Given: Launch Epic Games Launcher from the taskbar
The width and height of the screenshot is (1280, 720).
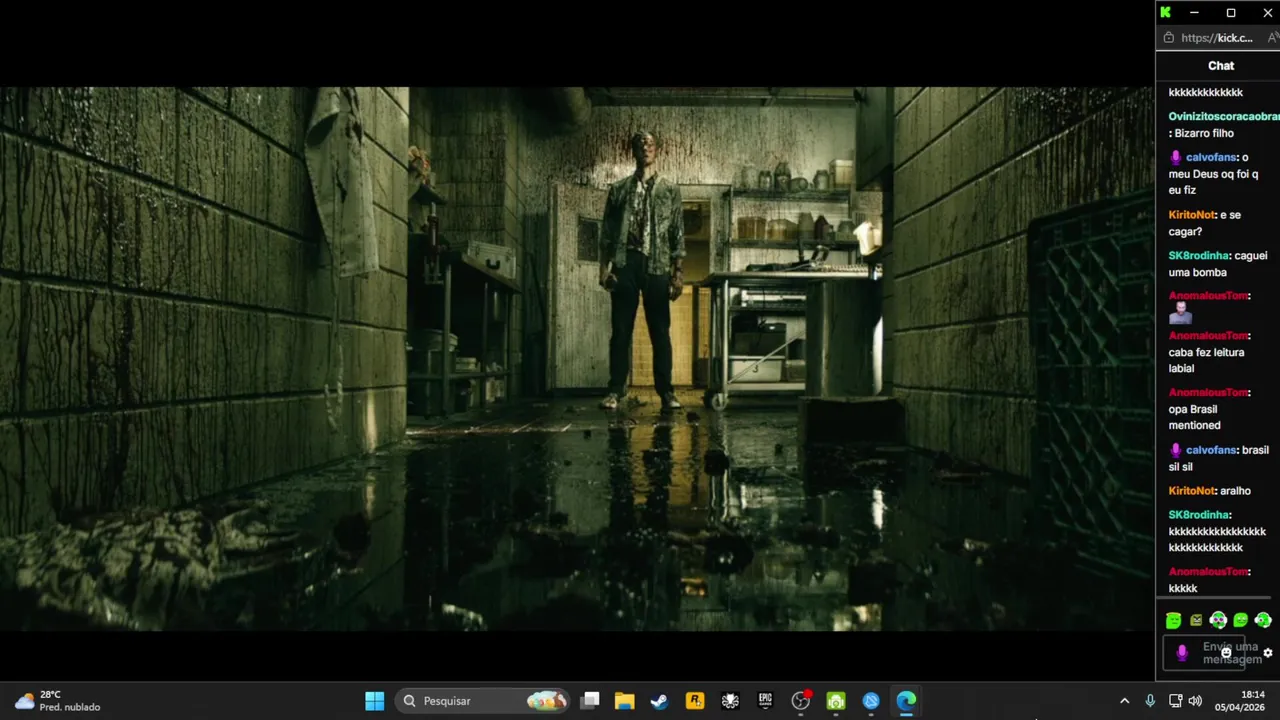Looking at the screenshot, I should coord(765,701).
